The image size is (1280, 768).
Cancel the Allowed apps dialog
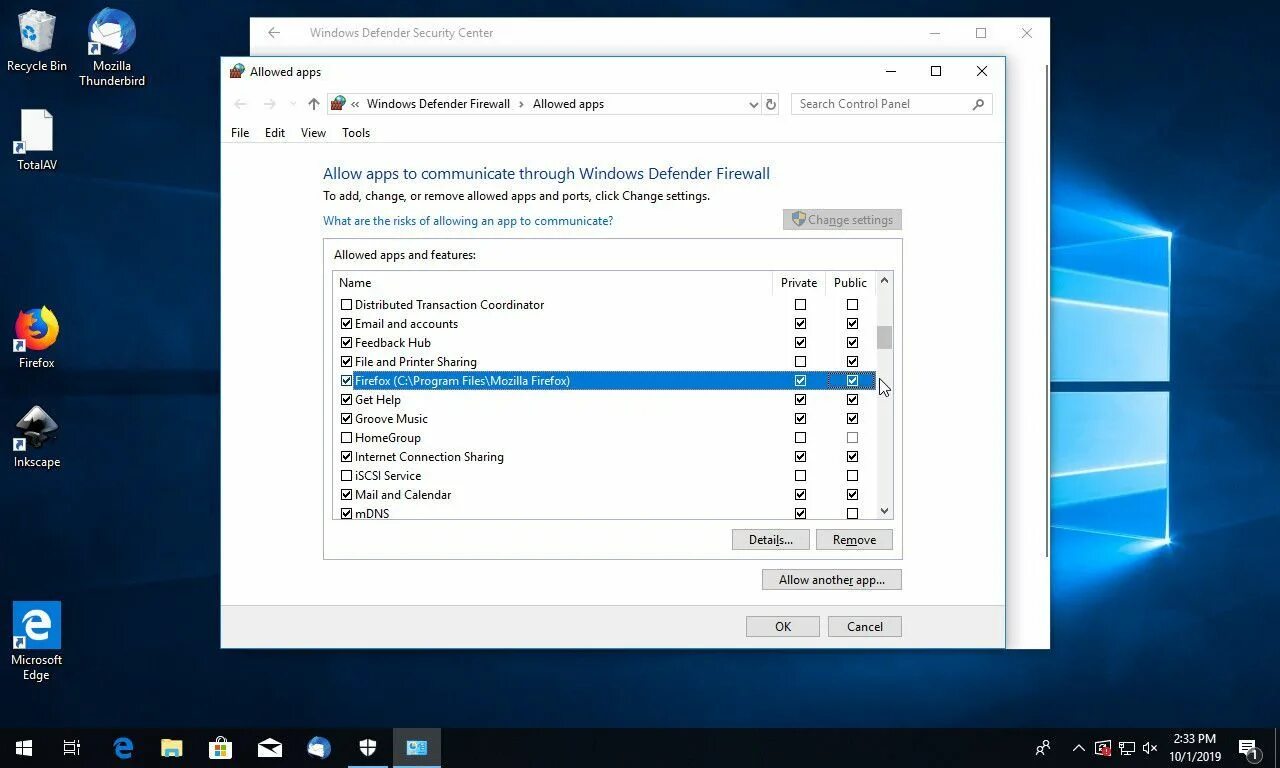coord(864,627)
